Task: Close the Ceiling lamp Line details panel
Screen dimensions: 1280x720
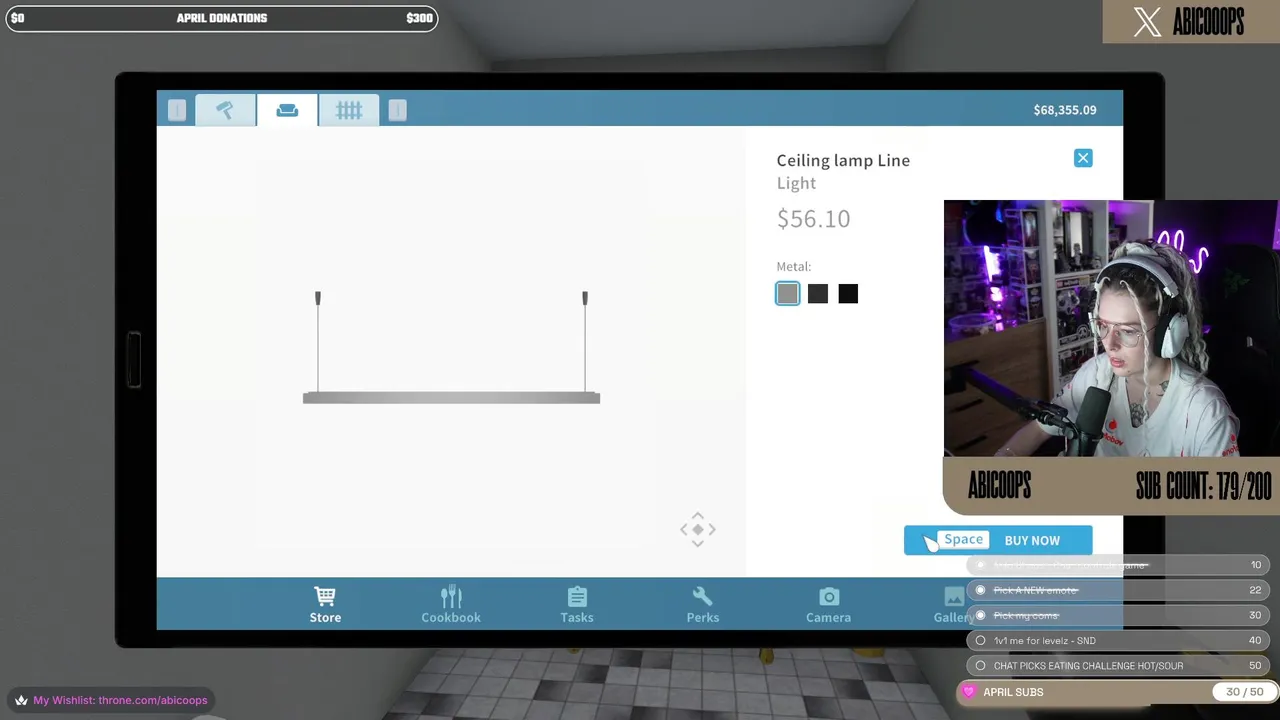Action: point(1083,158)
